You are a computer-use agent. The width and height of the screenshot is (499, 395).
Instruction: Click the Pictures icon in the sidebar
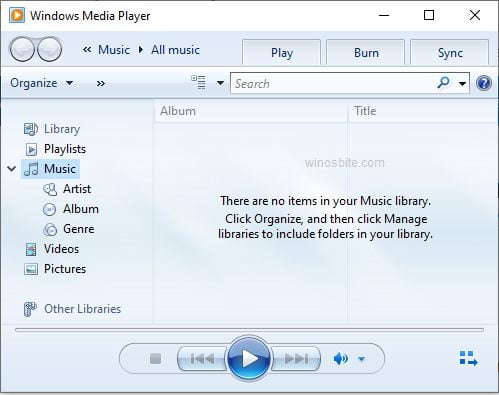[31, 269]
